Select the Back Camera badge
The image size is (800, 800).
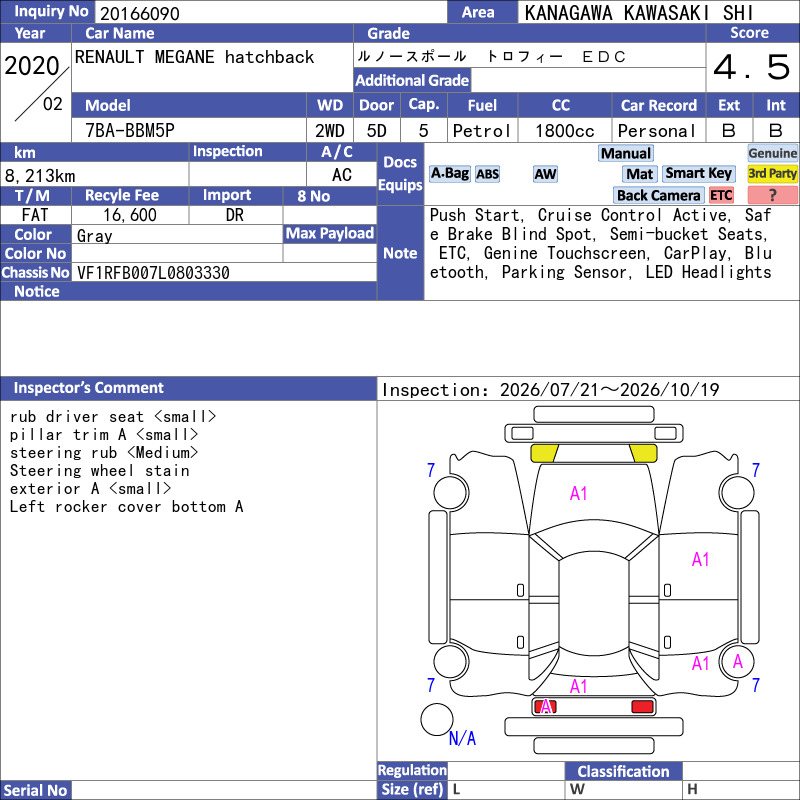(x=658, y=195)
